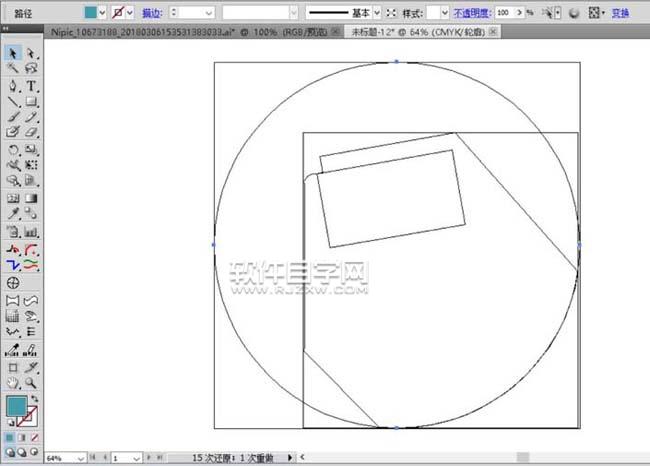Set paint mode to Gradient
This screenshot has width=650, height=466.
pyautogui.click(x=22, y=437)
